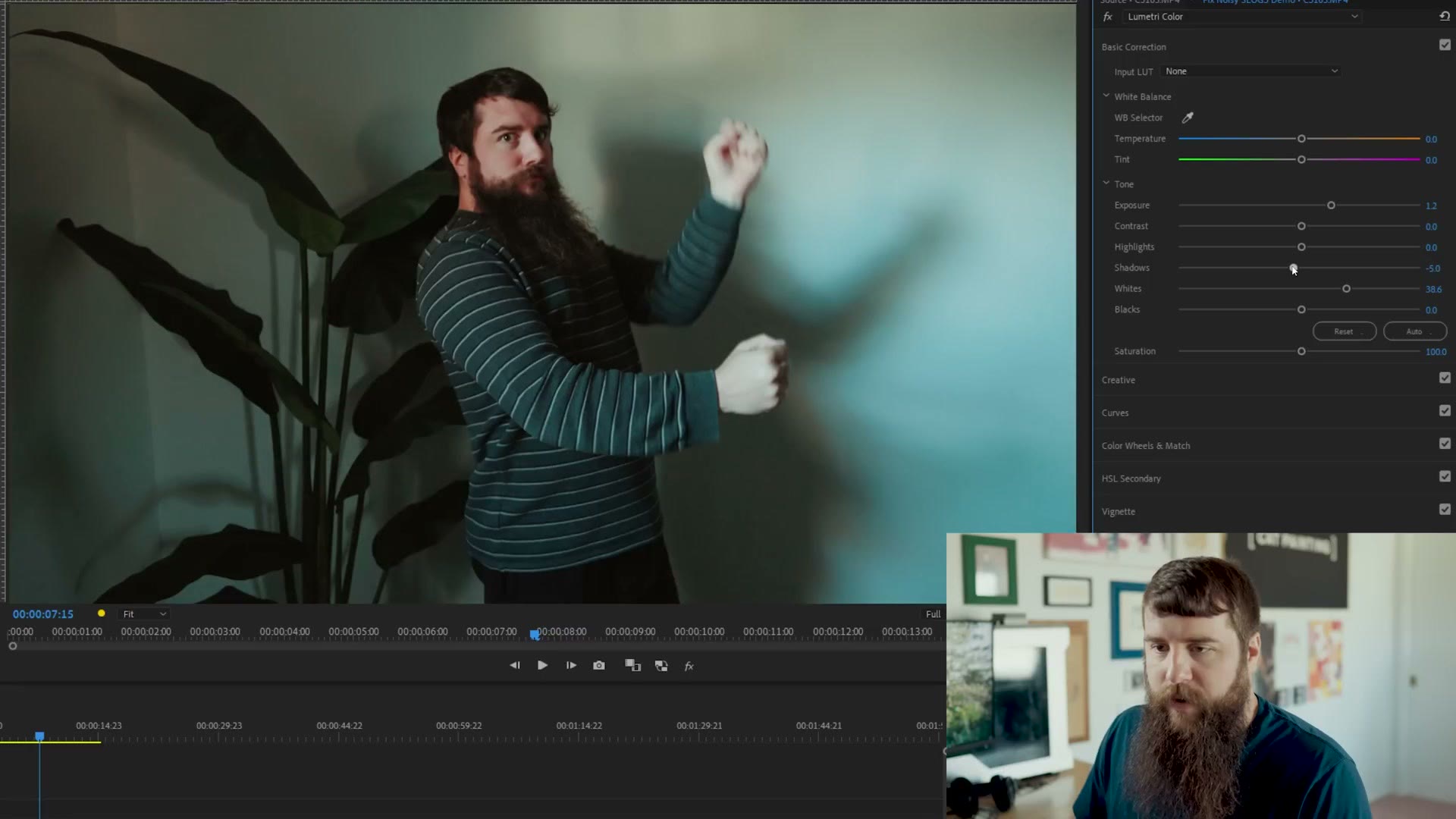
Task: Click the Contrast value 0.0
Action: 1431,227
